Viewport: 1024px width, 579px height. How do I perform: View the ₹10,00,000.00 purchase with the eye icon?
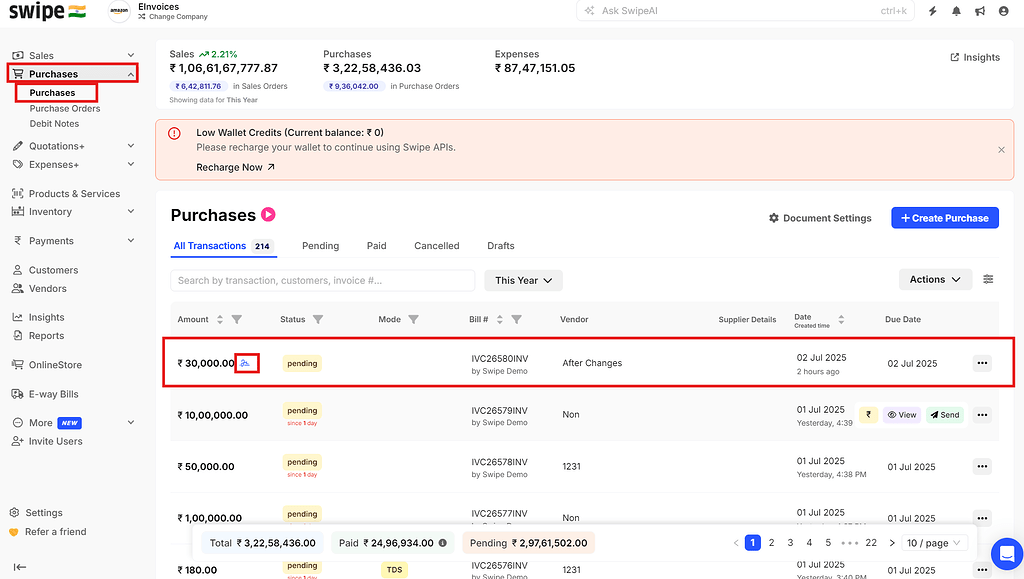(901, 414)
